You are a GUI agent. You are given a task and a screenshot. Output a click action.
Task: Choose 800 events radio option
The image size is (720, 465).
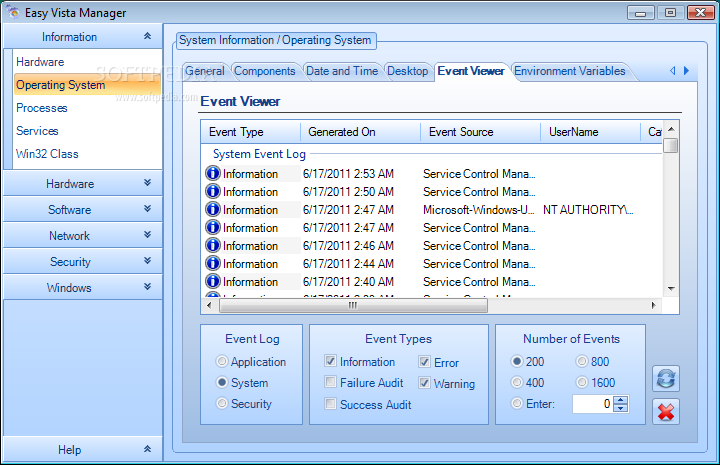point(582,361)
